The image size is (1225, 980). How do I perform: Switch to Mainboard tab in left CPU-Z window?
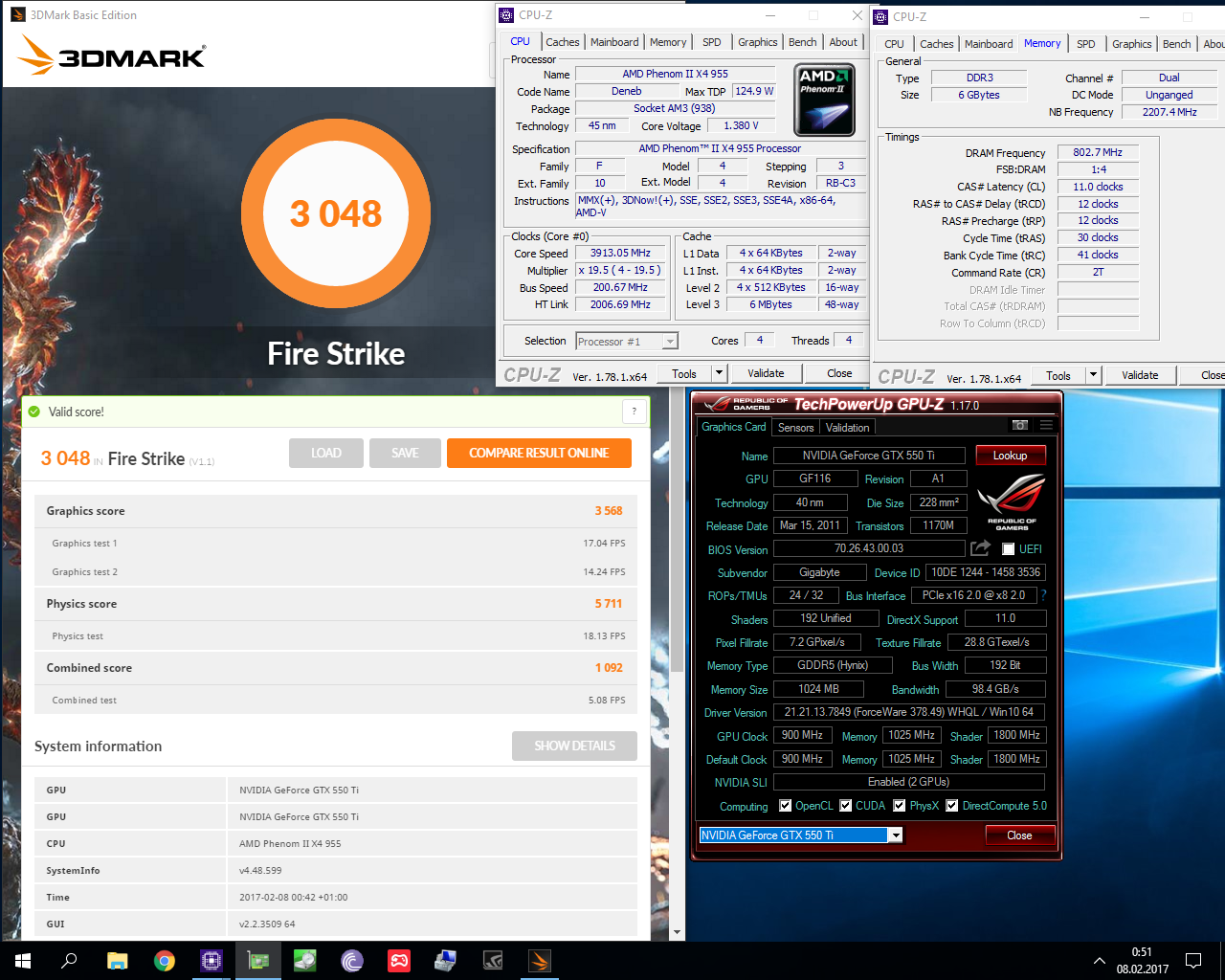point(614,42)
